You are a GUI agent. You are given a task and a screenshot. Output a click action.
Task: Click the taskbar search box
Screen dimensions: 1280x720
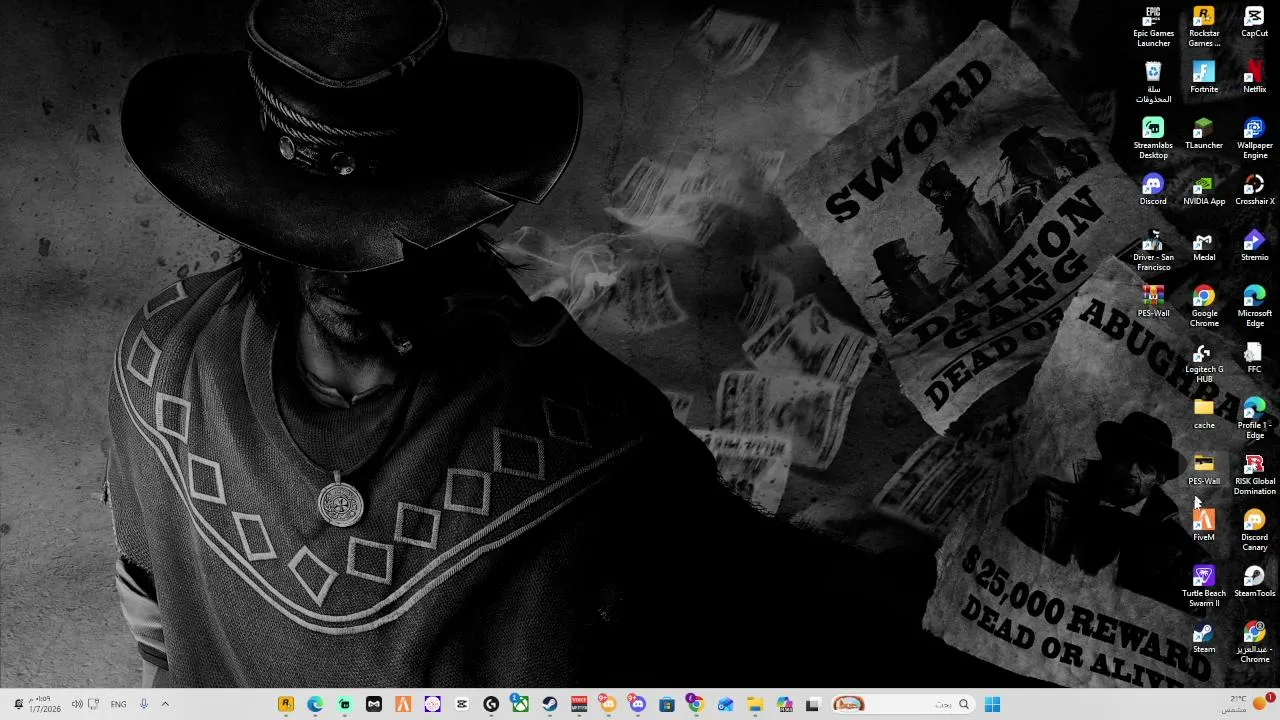(903, 704)
